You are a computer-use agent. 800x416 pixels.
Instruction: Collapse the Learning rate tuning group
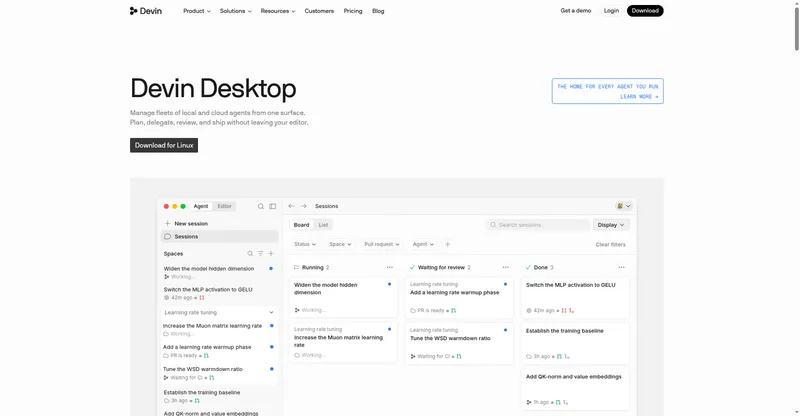click(271, 312)
